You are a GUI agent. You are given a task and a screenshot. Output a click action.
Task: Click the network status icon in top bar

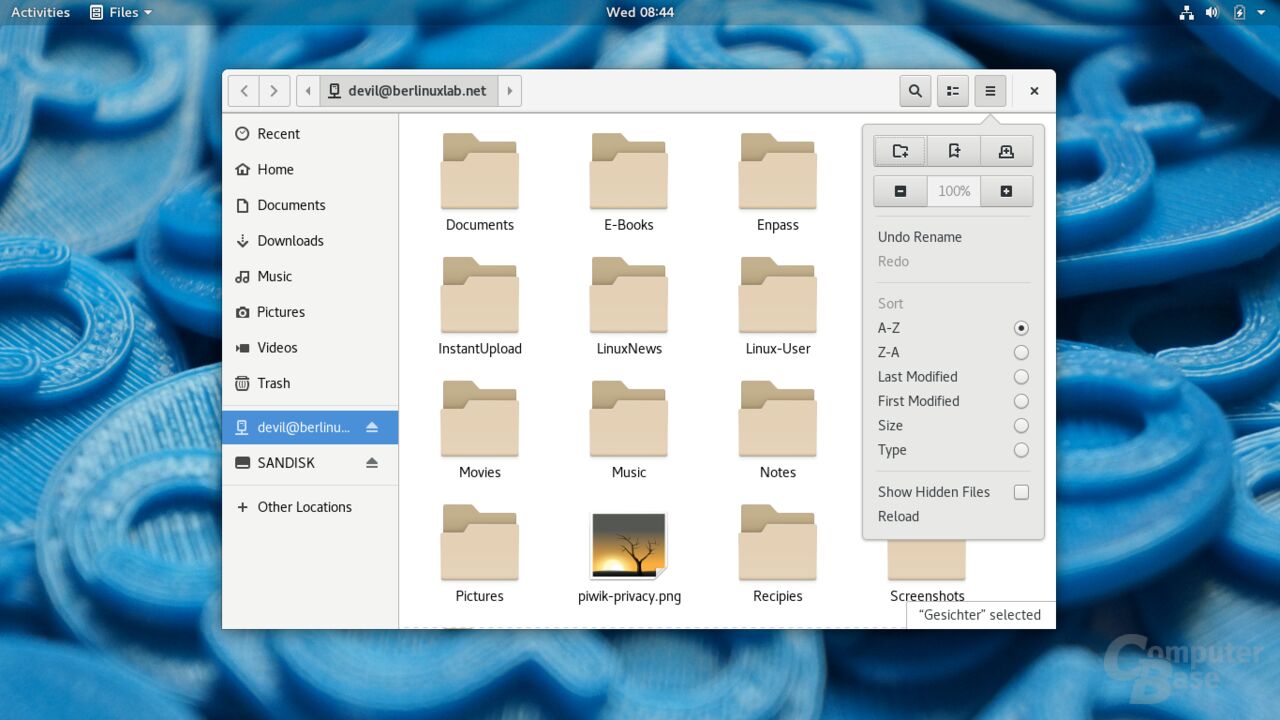(x=1186, y=12)
